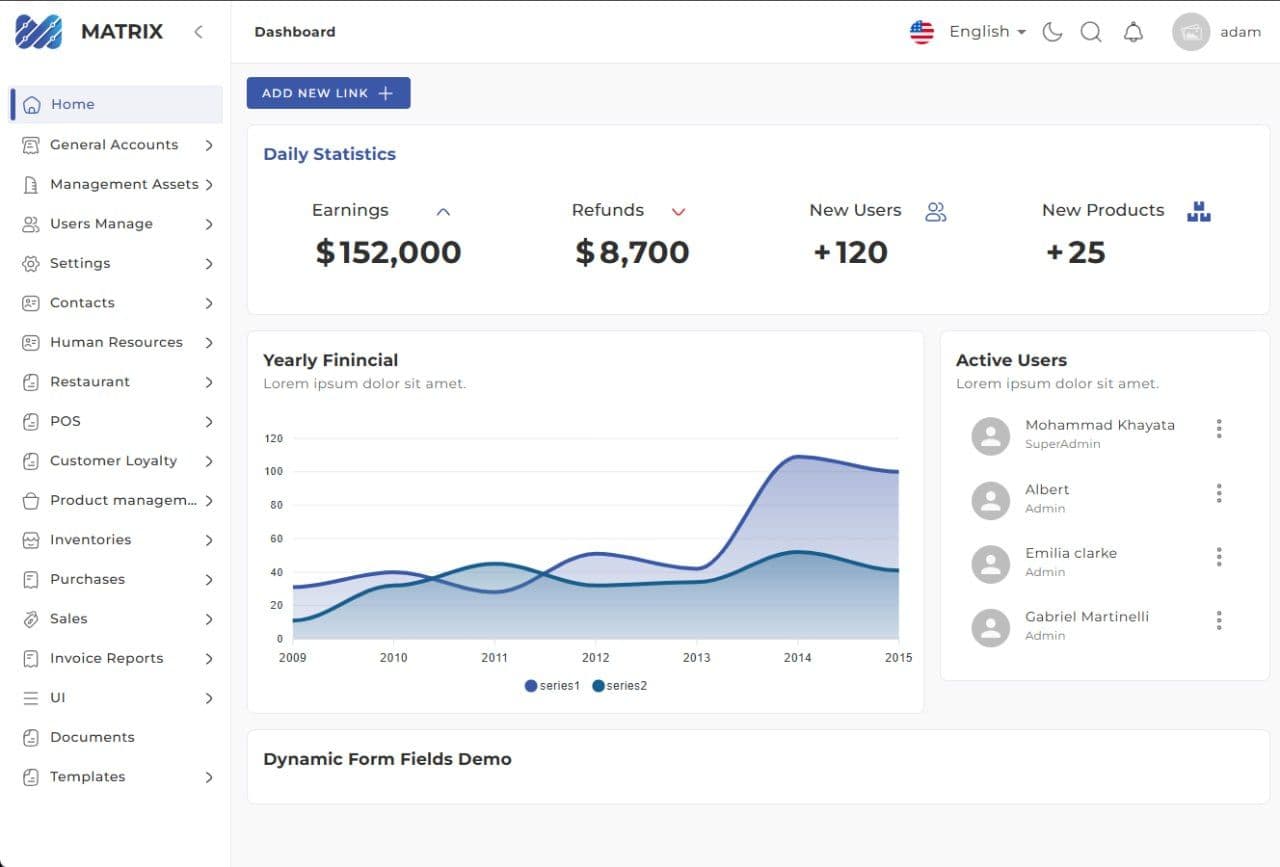Expand the Human Resources menu section
The height and width of the screenshot is (867, 1280).
coord(117,342)
